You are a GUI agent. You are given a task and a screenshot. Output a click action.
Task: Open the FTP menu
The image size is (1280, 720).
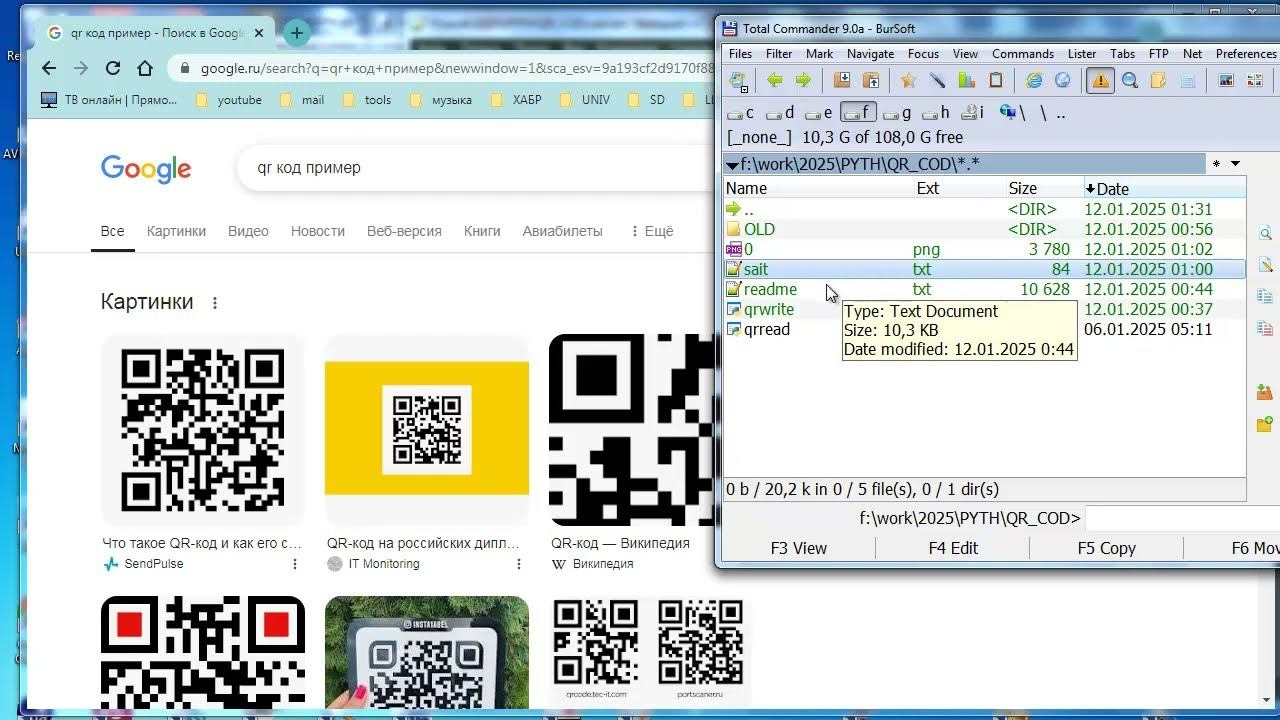point(1158,54)
